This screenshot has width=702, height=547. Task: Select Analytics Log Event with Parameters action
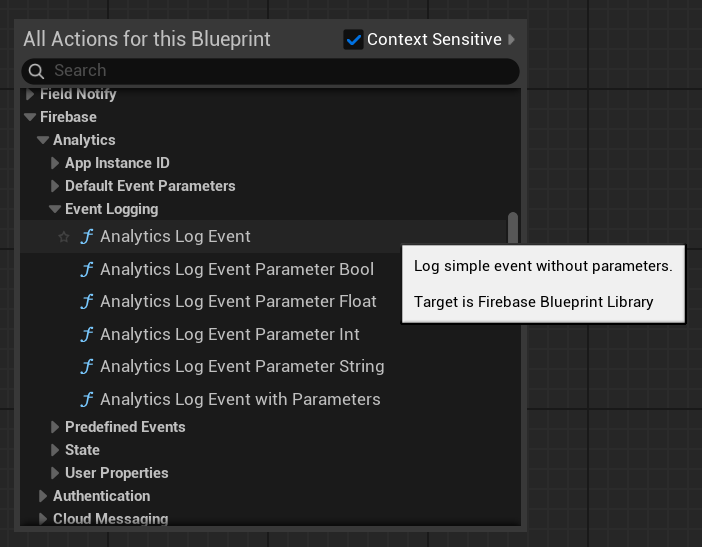coord(240,399)
